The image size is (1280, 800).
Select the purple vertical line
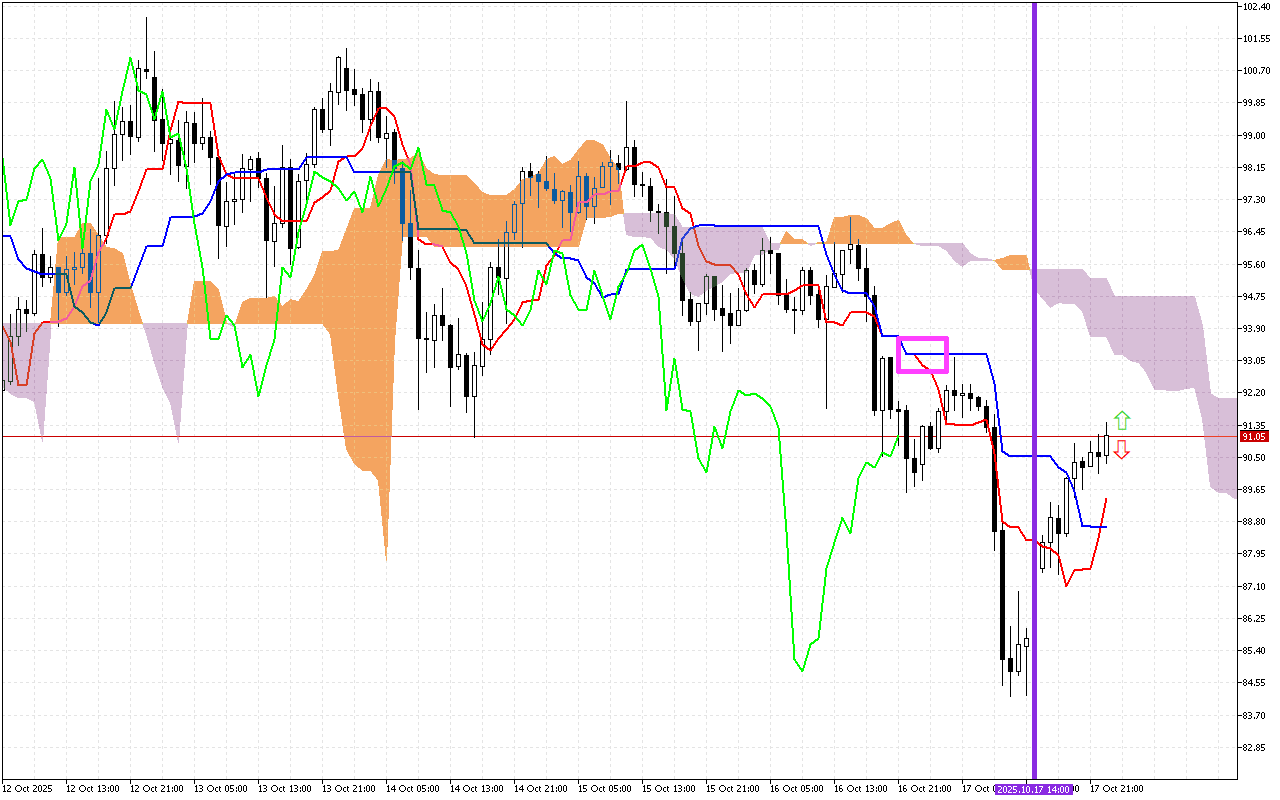tap(1034, 300)
